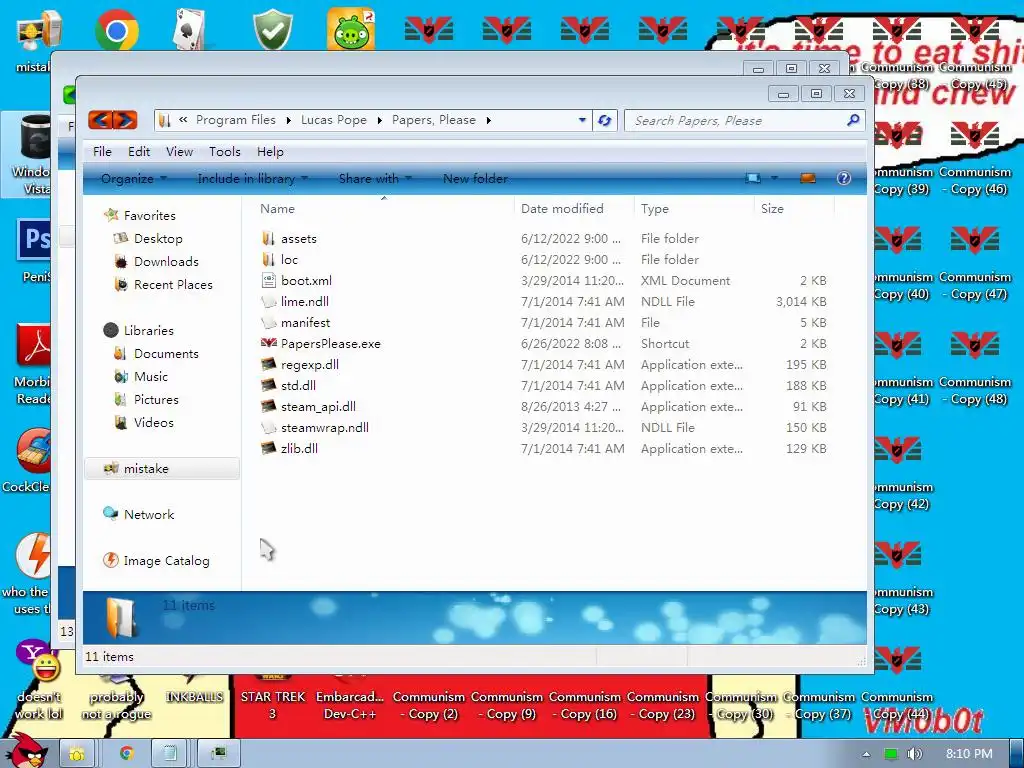Select the steamwrap.ndll file name
This screenshot has width=1024, height=768.
pos(325,427)
